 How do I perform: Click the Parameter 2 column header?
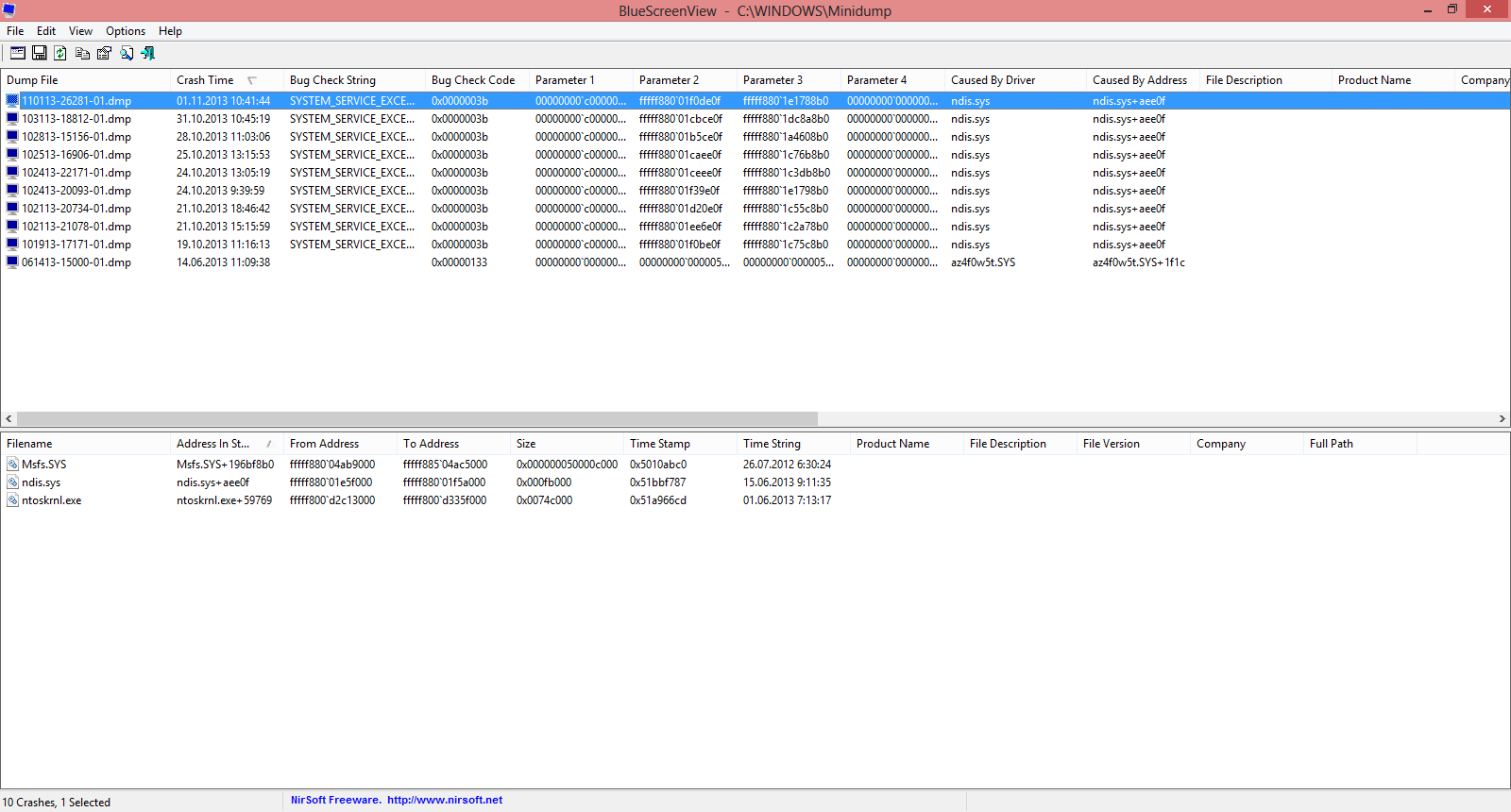pos(685,80)
